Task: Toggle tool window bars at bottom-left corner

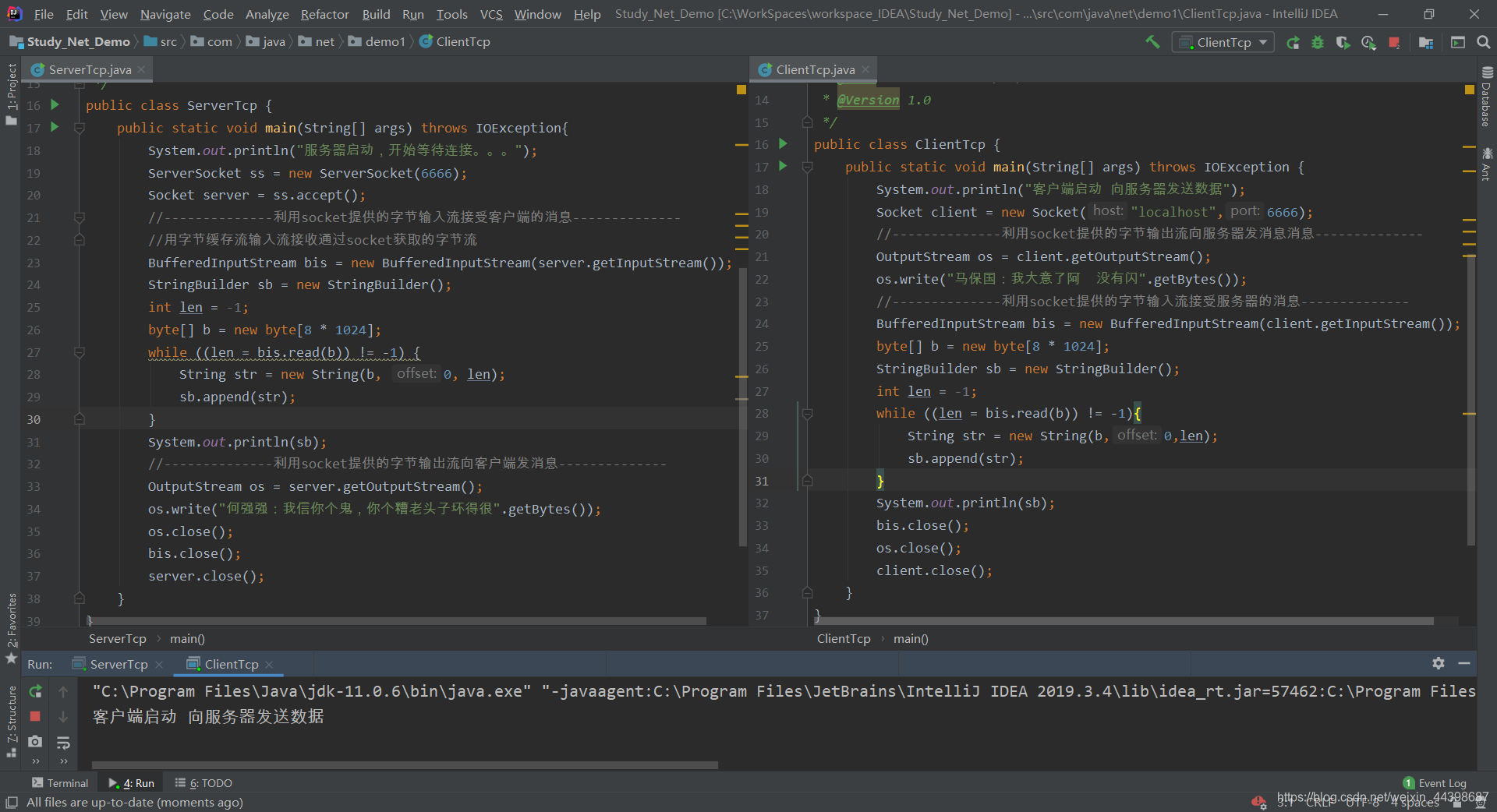Action: coord(11,802)
